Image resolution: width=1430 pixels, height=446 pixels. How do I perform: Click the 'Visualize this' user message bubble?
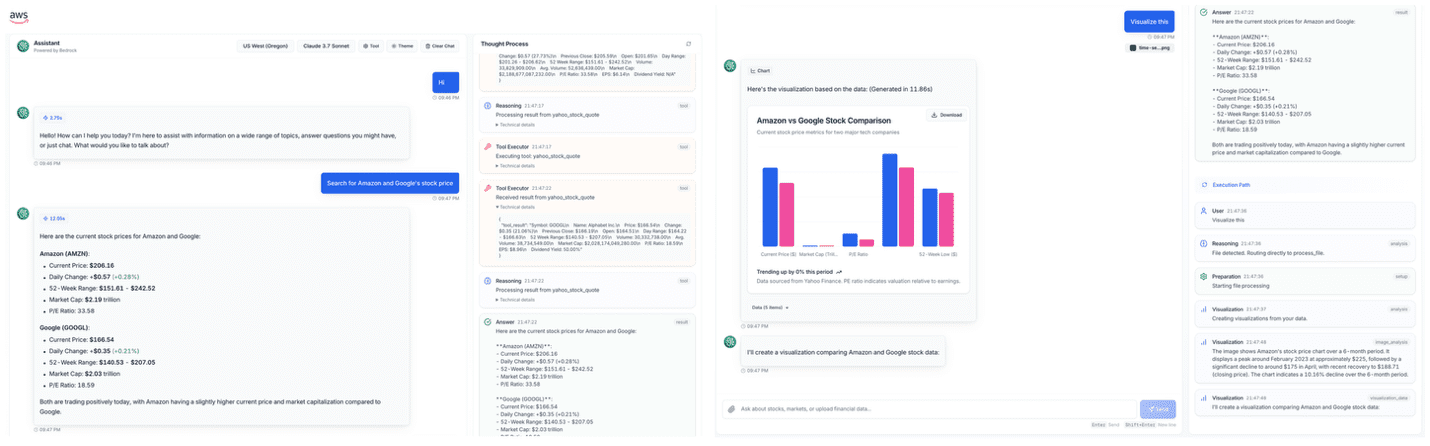(1149, 21)
